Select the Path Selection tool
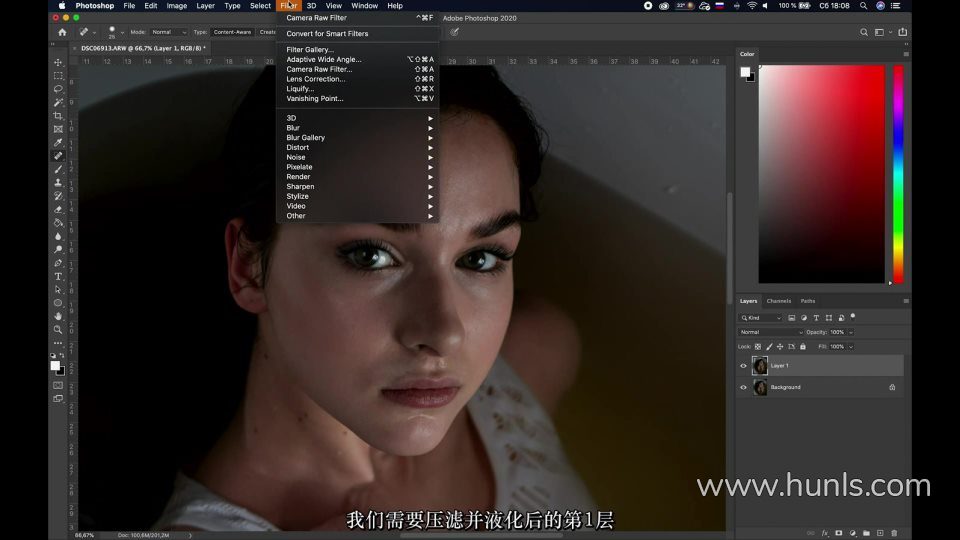 click(58, 290)
